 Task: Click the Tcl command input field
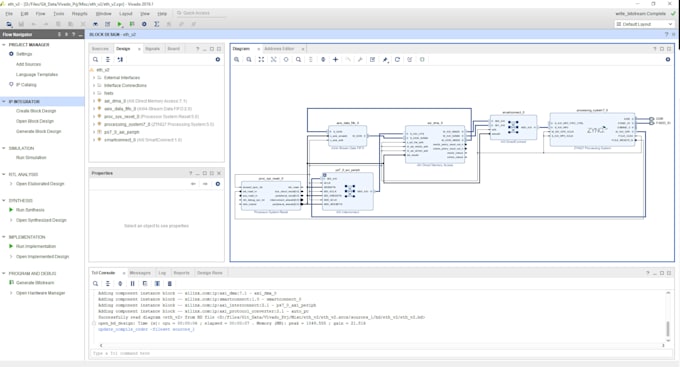pos(381,354)
